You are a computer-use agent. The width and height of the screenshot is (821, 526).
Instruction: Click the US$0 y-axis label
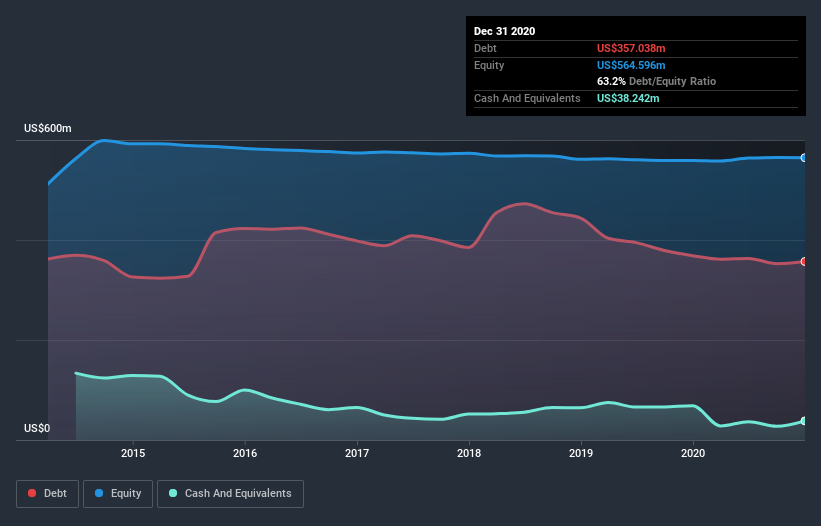(37, 428)
